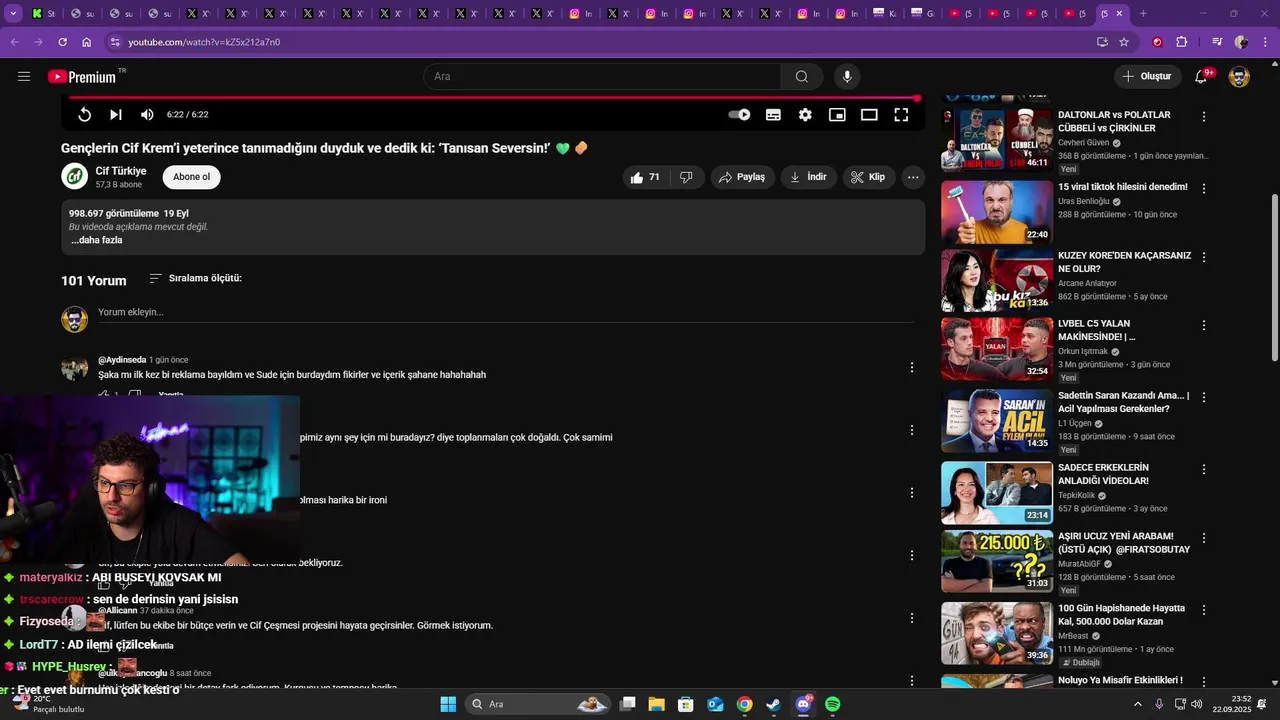Open the options menu for @Aydinseda's comment
The width and height of the screenshot is (1280, 720).
click(x=911, y=367)
